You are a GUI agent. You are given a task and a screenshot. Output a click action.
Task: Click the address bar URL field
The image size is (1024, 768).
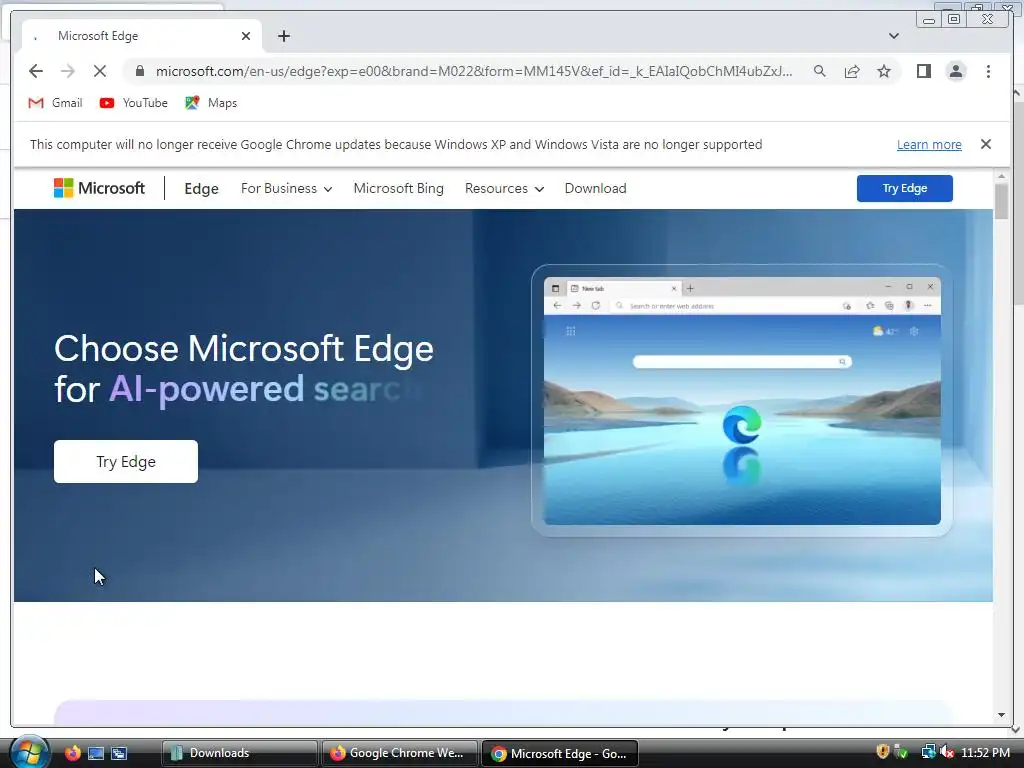coord(473,71)
